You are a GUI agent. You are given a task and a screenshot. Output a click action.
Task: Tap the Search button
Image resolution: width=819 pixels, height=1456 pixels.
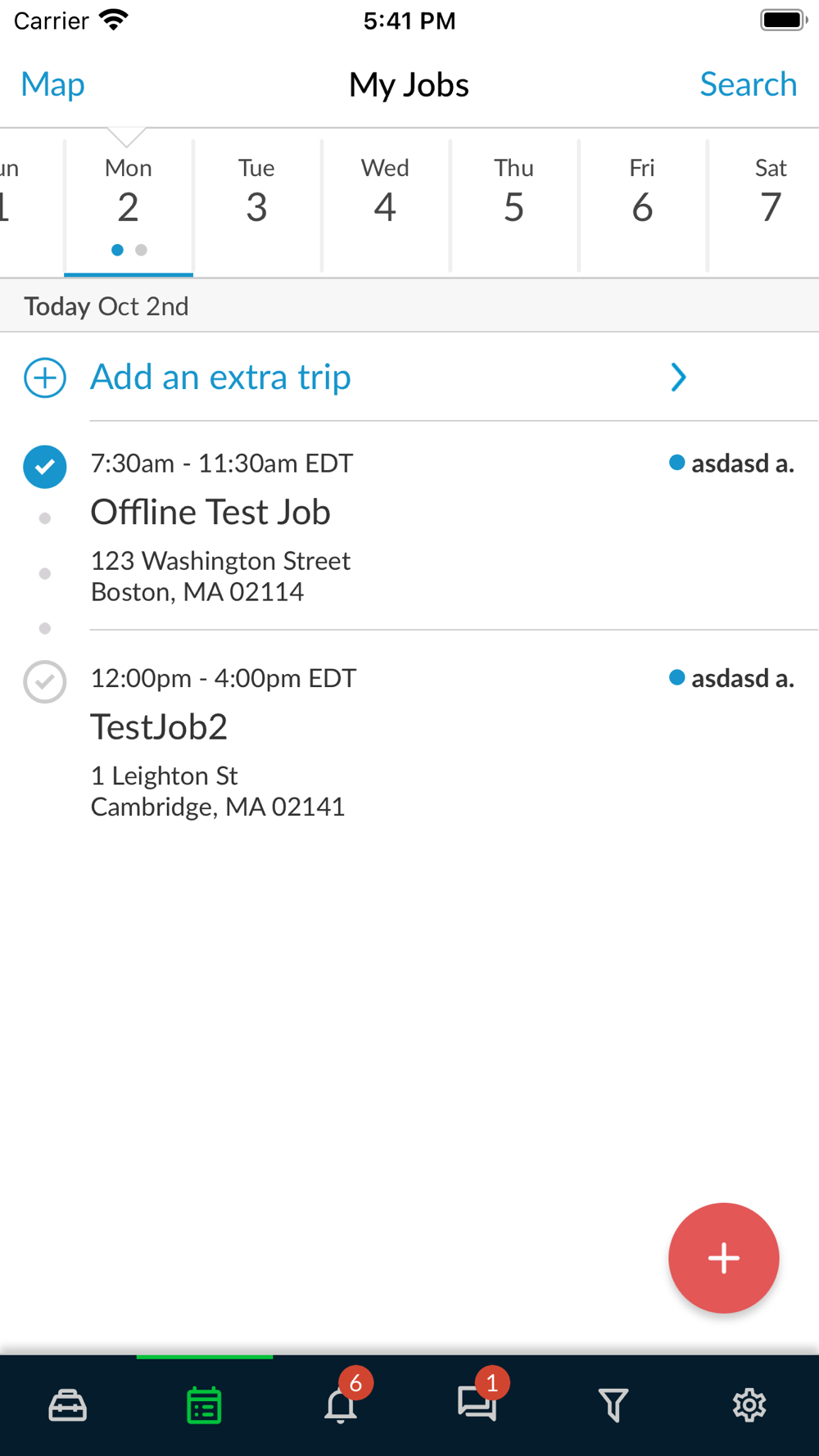(x=748, y=84)
